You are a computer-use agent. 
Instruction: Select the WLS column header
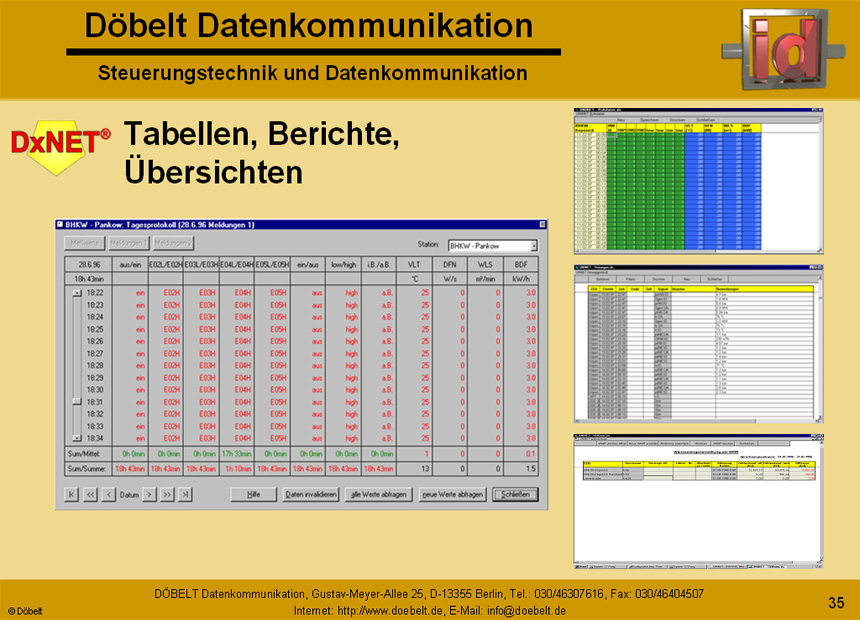coord(485,264)
